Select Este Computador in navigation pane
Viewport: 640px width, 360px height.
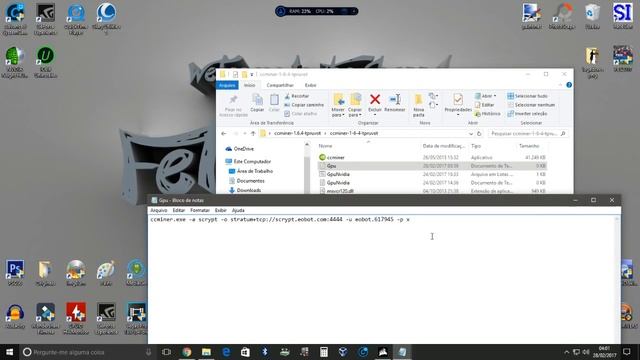(x=248, y=161)
